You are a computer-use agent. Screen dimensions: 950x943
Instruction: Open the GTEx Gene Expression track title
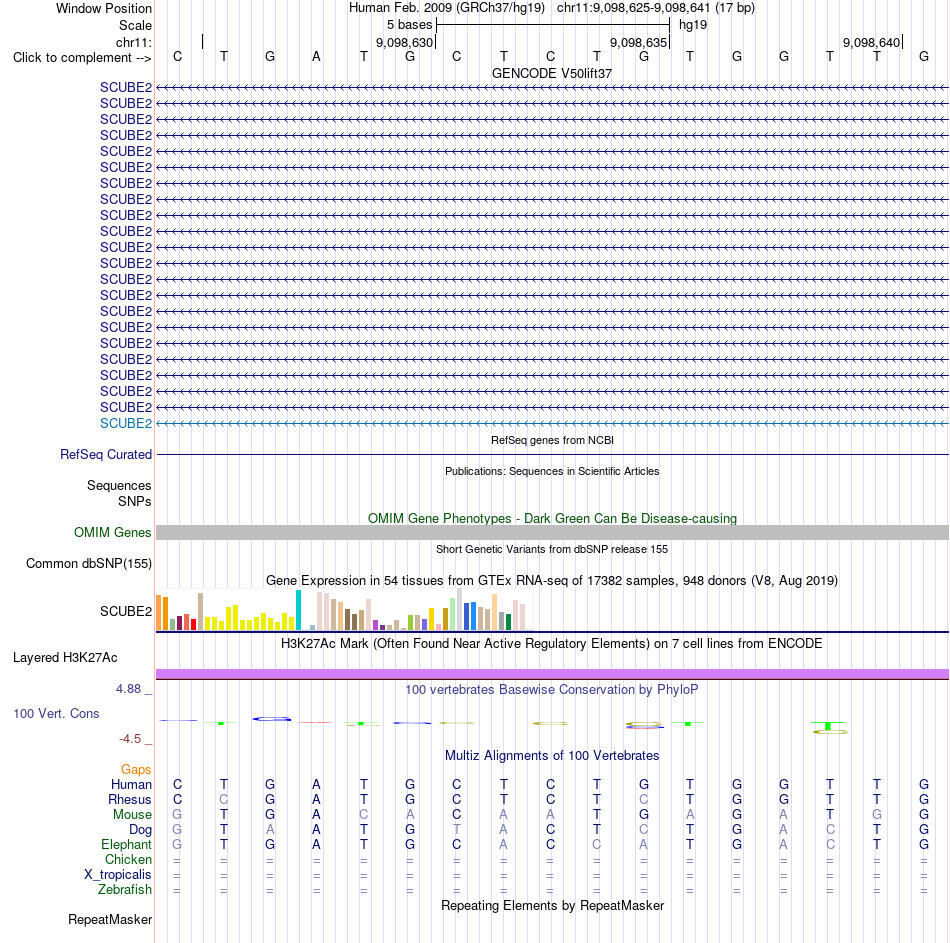pos(552,581)
